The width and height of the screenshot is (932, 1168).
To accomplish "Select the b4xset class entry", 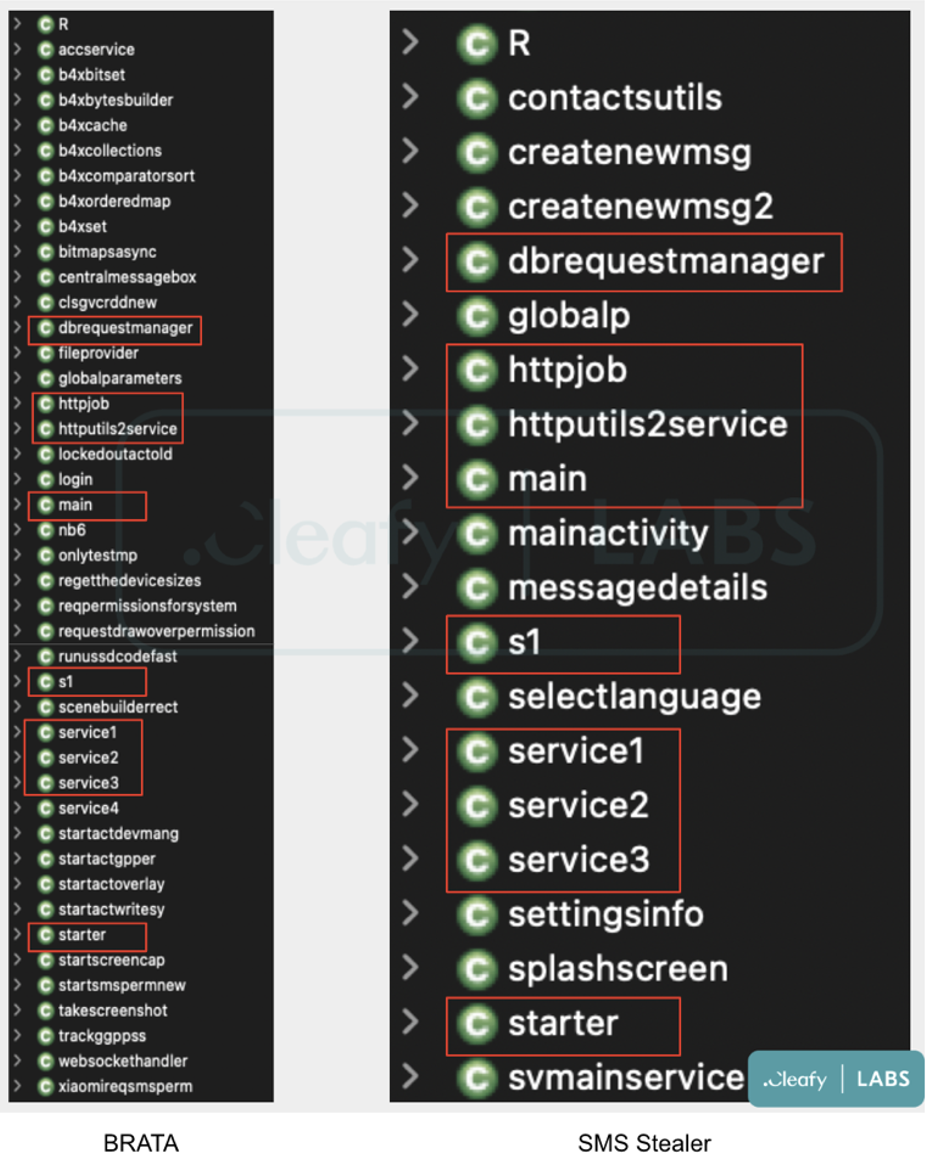I will (82, 226).
